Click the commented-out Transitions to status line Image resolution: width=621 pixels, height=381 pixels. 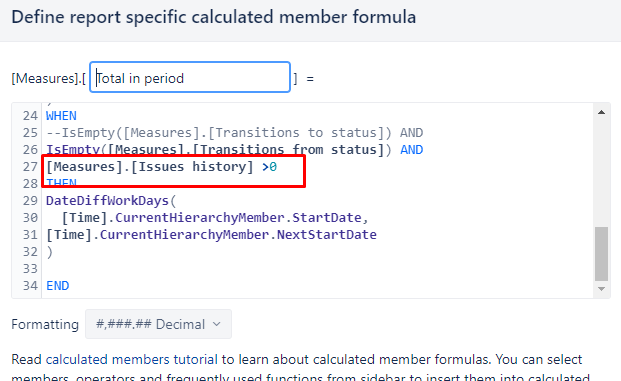click(234, 133)
